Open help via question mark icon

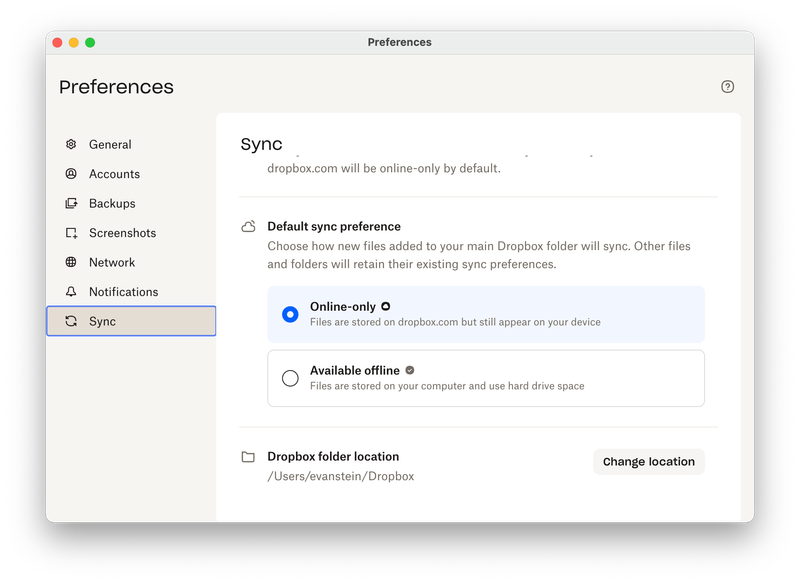727,87
